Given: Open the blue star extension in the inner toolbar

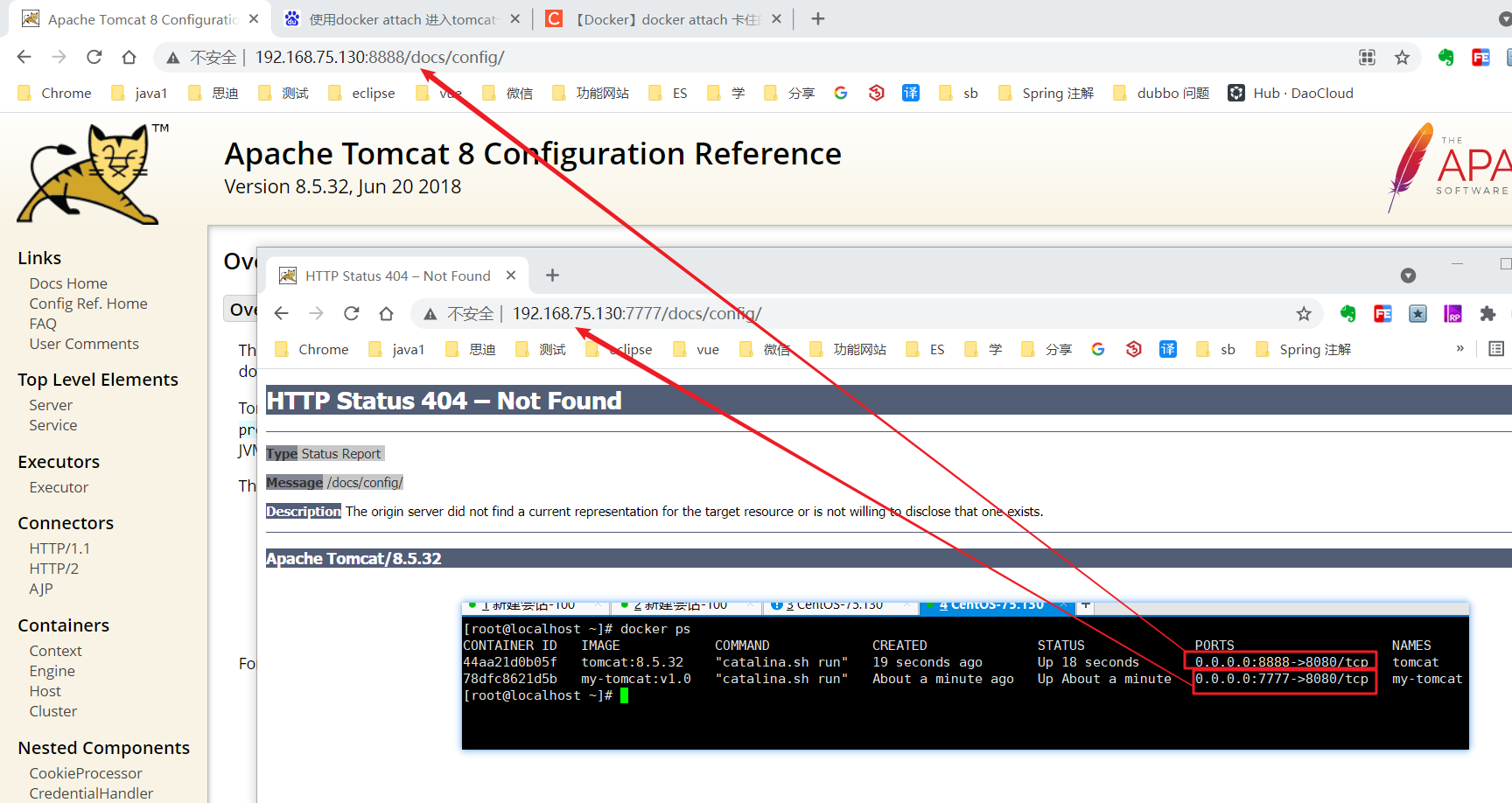Looking at the screenshot, I should point(1417,313).
